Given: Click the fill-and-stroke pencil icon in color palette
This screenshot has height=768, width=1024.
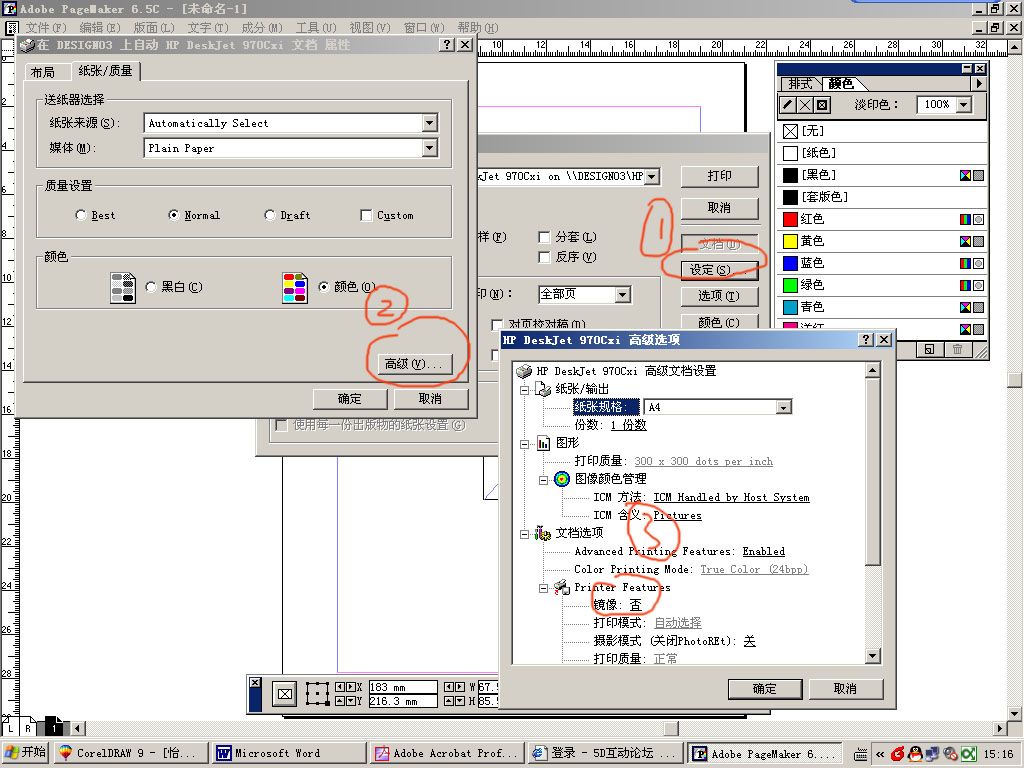Looking at the screenshot, I should tap(789, 104).
